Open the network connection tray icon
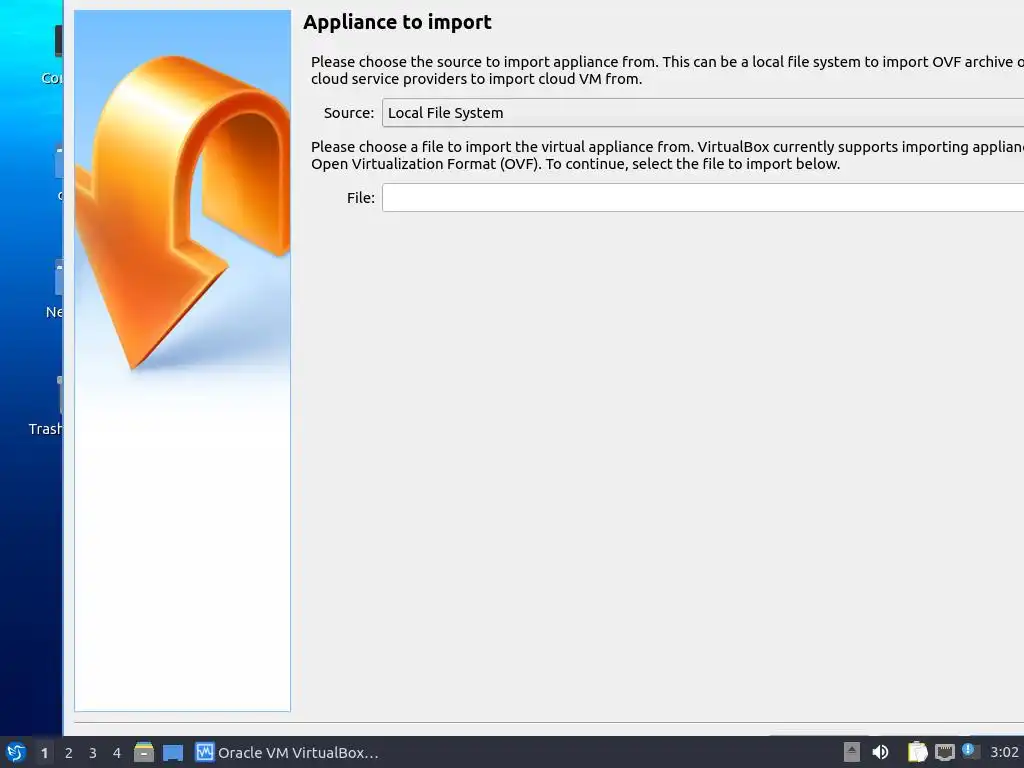This screenshot has height=768, width=1024. point(944,752)
